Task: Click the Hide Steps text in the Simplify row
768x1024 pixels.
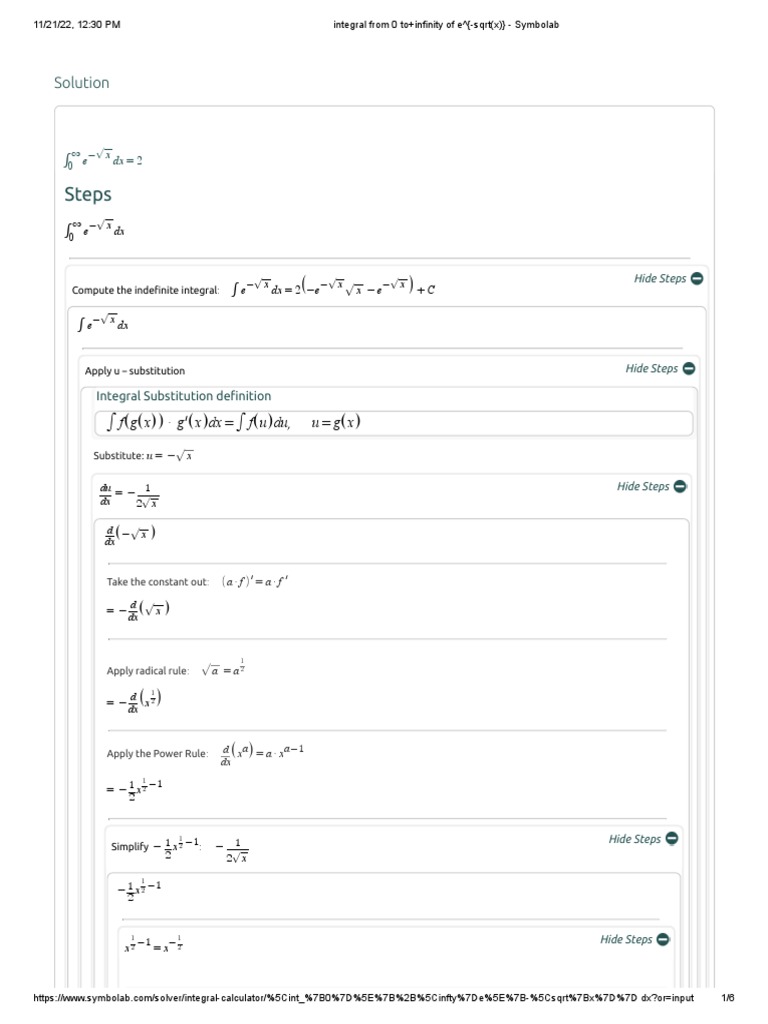Action: click(635, 839)
